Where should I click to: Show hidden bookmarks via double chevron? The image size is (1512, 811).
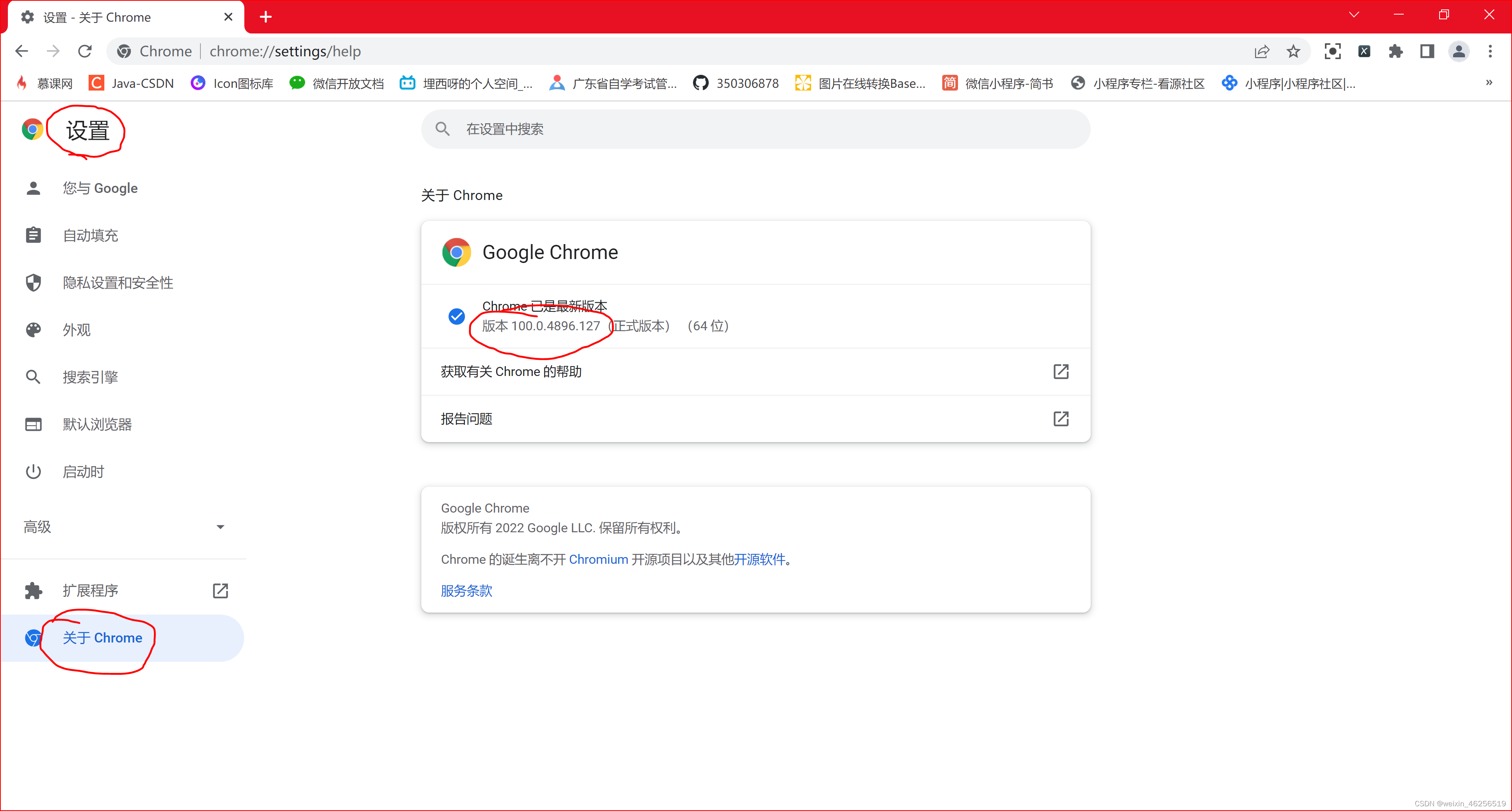1489,83
